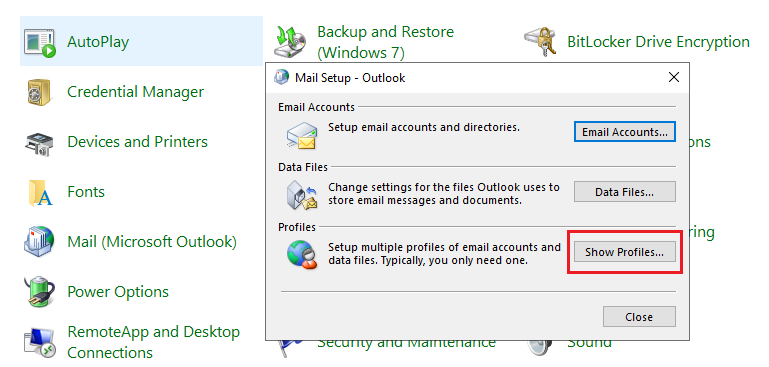Image resolution: width=769 pixels, height=367 pixels.
Task: Click the BitLocker Drive Encryption padlock icon
Action: [x=540, y=41]
